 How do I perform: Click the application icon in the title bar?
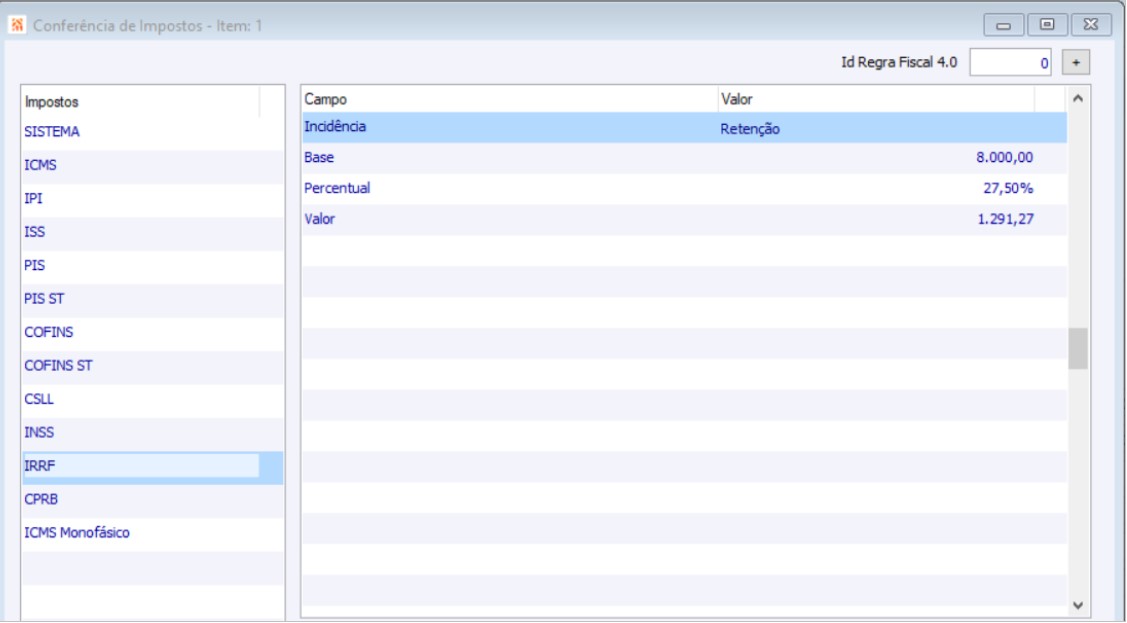tap(17, 25)
